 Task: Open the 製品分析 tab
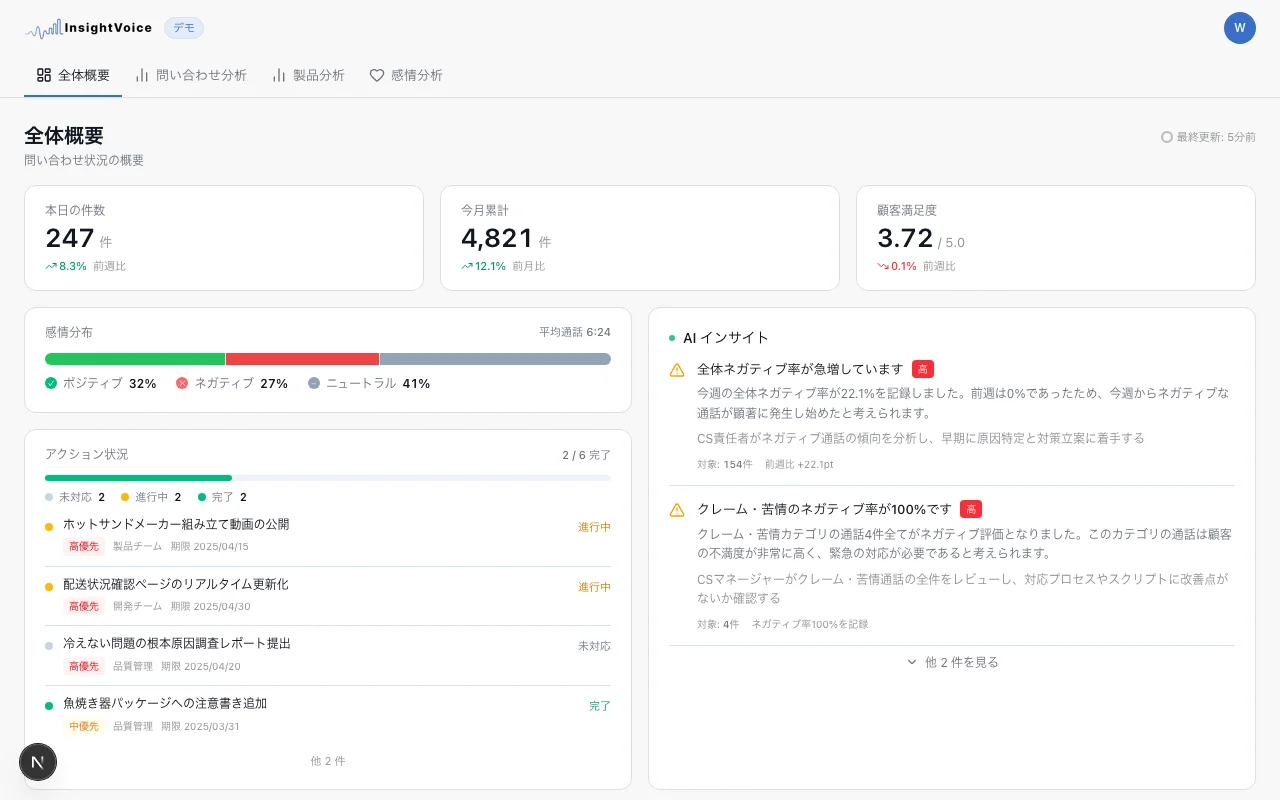click(308, 75)
